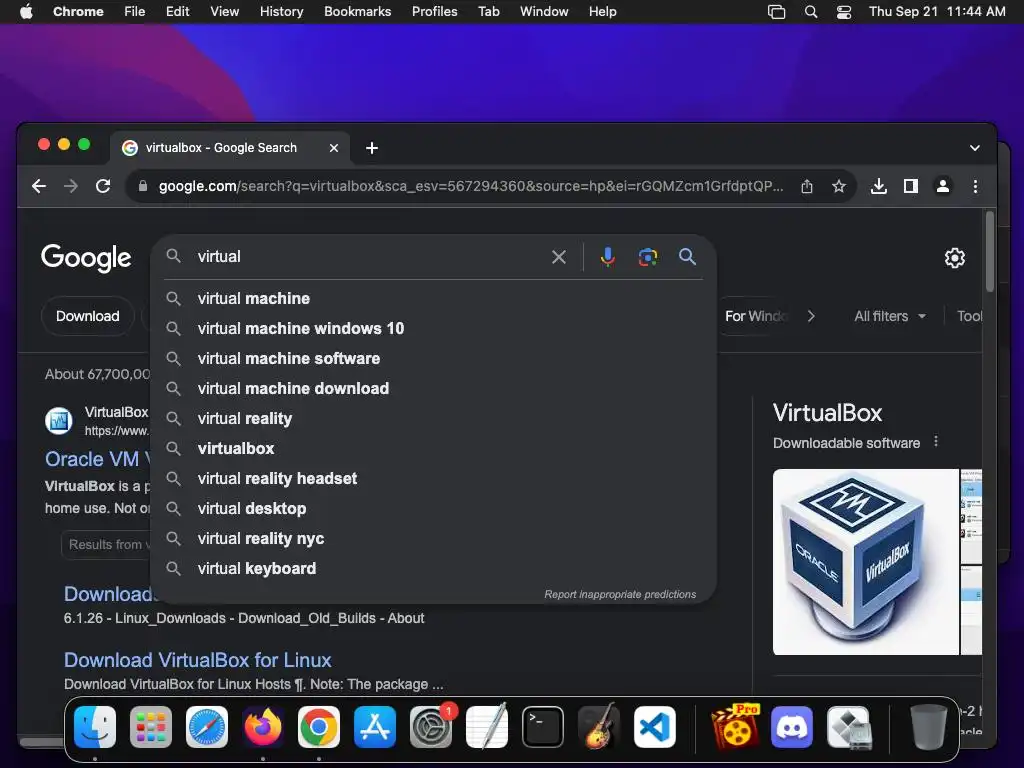Open Discord from the dock

[x=792, y=727]
